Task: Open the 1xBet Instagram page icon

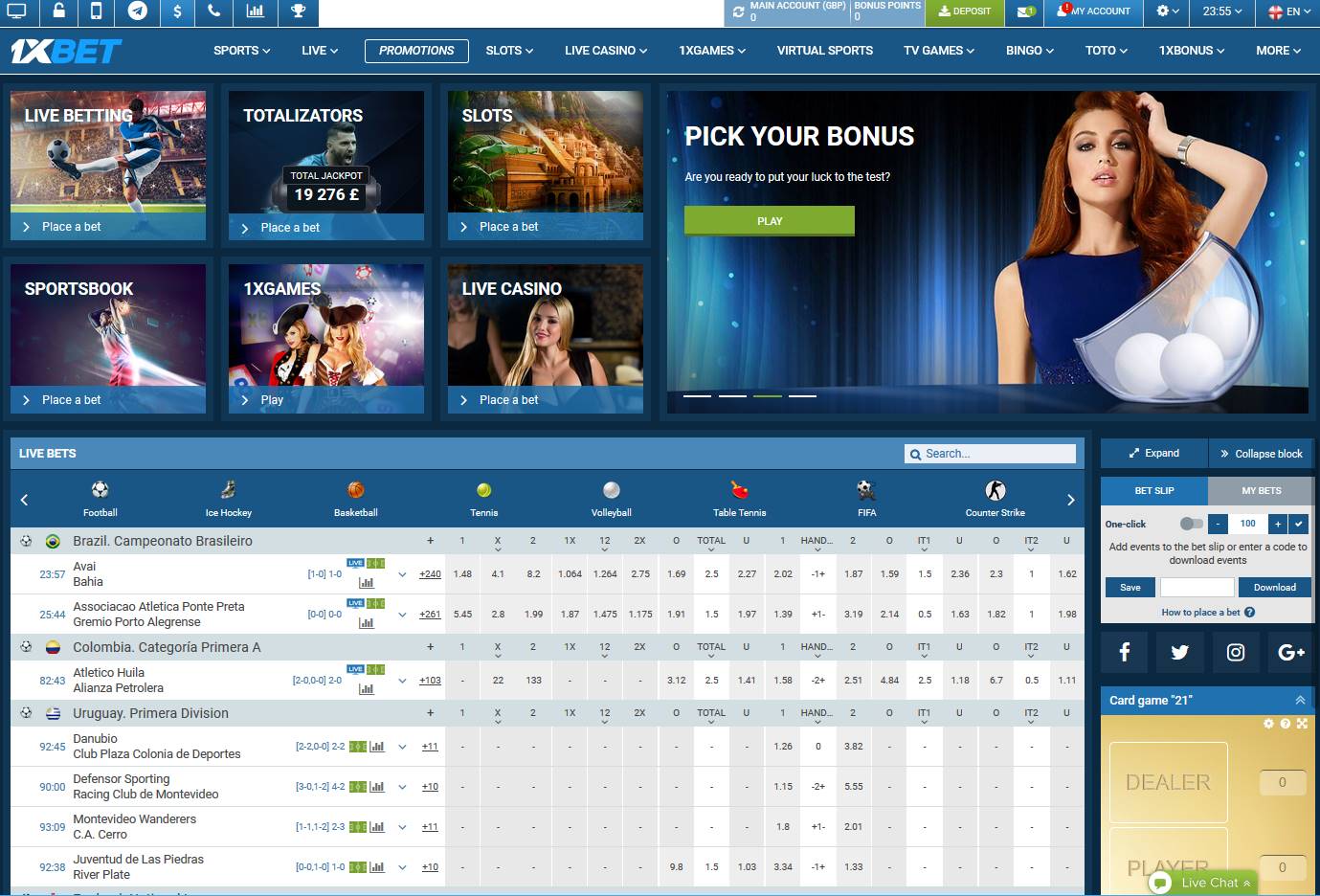Action: (x=1236, y=652)
